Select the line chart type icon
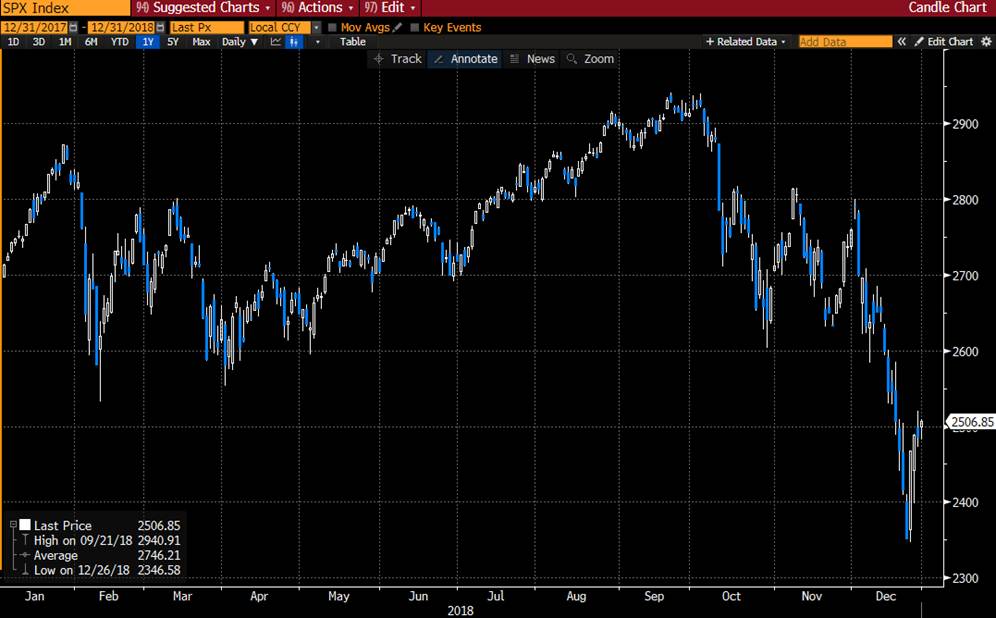Image resolution: width=996 pixels, height=618 pixels. click(x=275, y=42)
